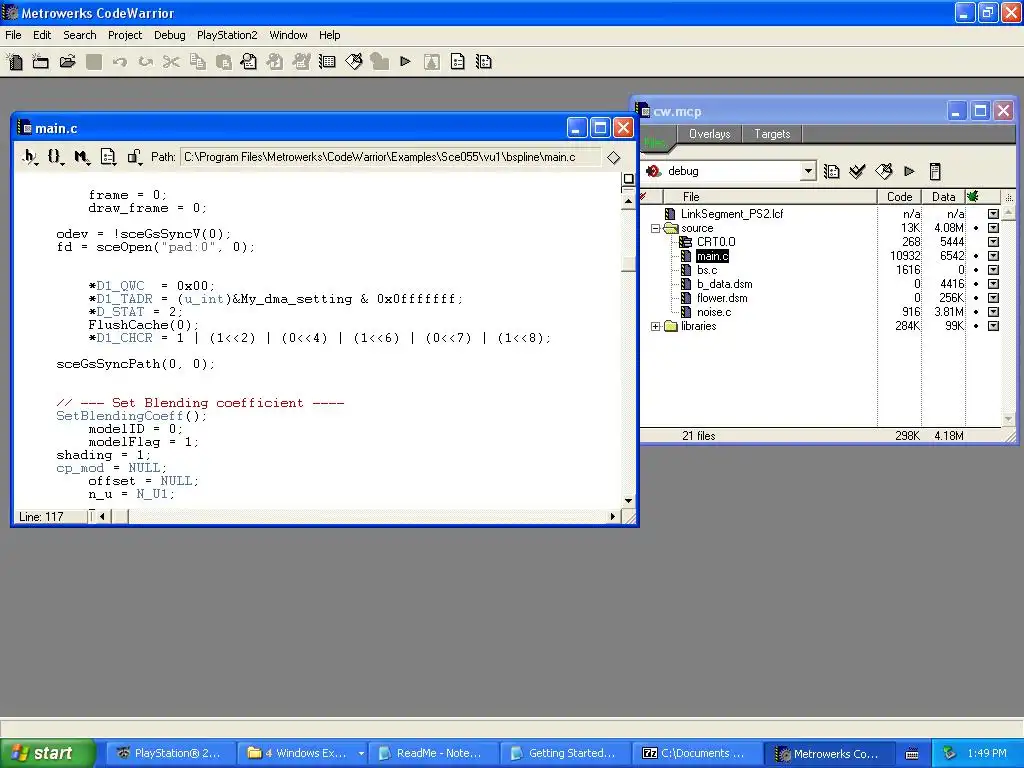This screenshot has height=768, width=1024.
Task: Click the Make icon in cw.mcp window
Action: point(884,171)
